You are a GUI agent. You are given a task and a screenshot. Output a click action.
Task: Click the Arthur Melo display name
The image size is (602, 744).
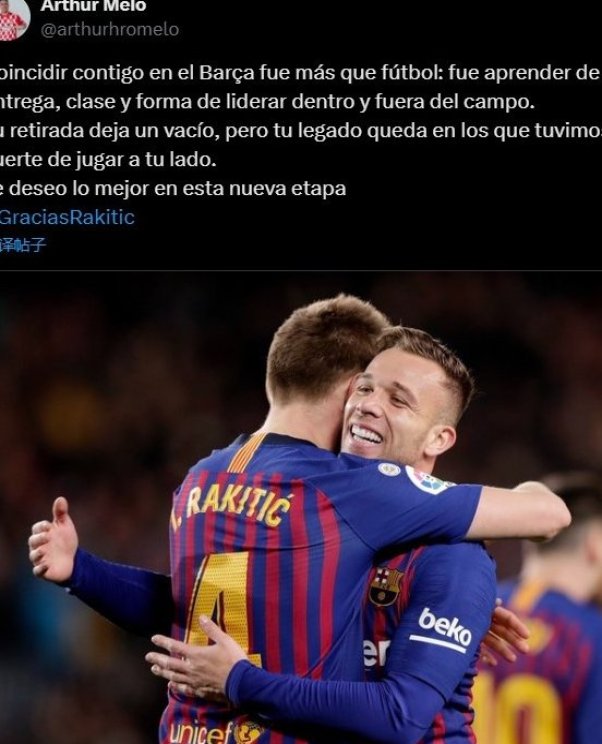pos(93,6)
